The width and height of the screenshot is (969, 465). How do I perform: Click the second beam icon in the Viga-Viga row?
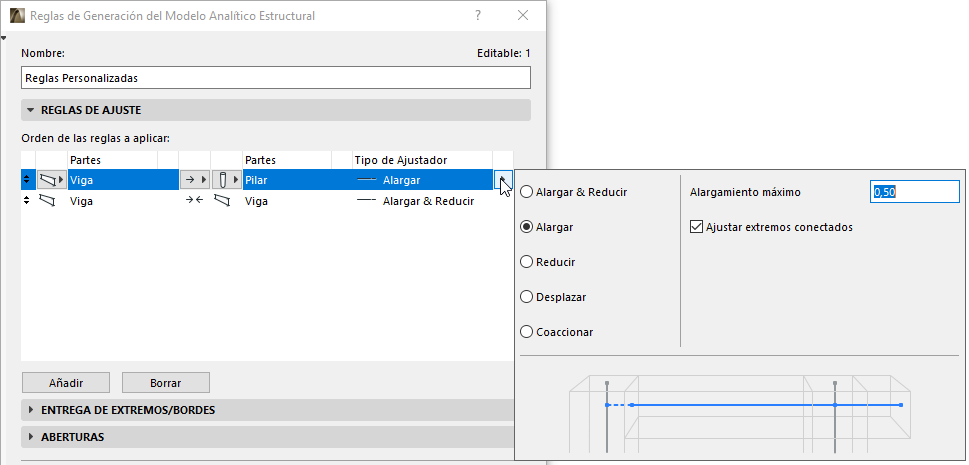(x=222, y=201)
